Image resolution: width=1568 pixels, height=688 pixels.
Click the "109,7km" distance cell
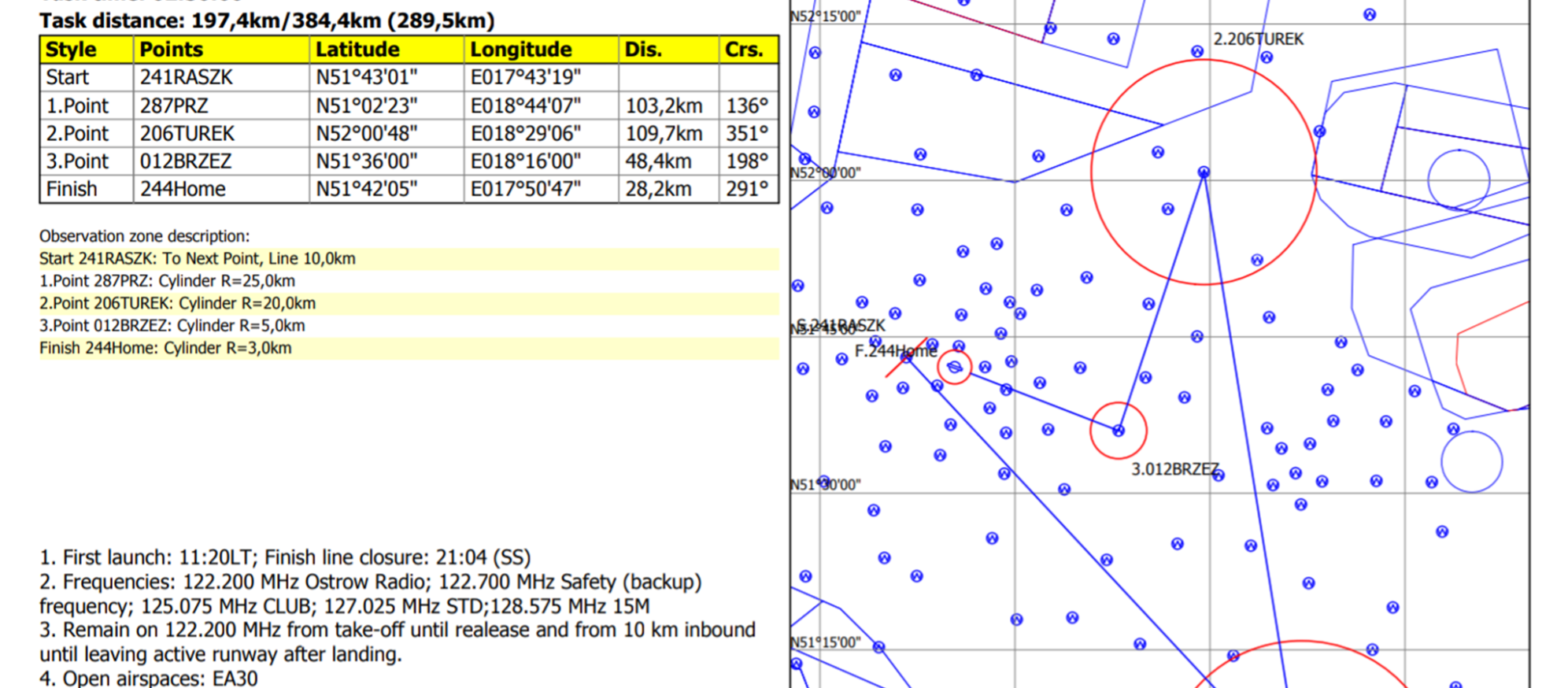click(x=664, y=134)
